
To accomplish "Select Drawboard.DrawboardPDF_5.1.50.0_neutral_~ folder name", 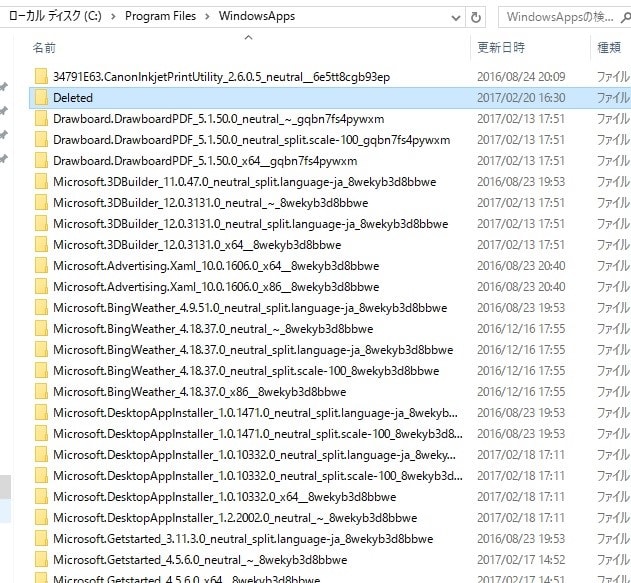I will point(219,119).
